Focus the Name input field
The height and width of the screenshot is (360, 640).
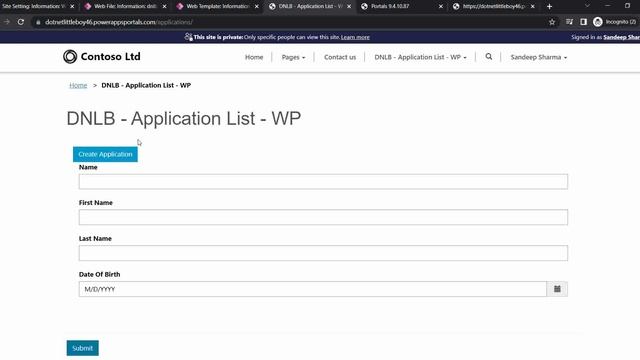tap(323, 182)
